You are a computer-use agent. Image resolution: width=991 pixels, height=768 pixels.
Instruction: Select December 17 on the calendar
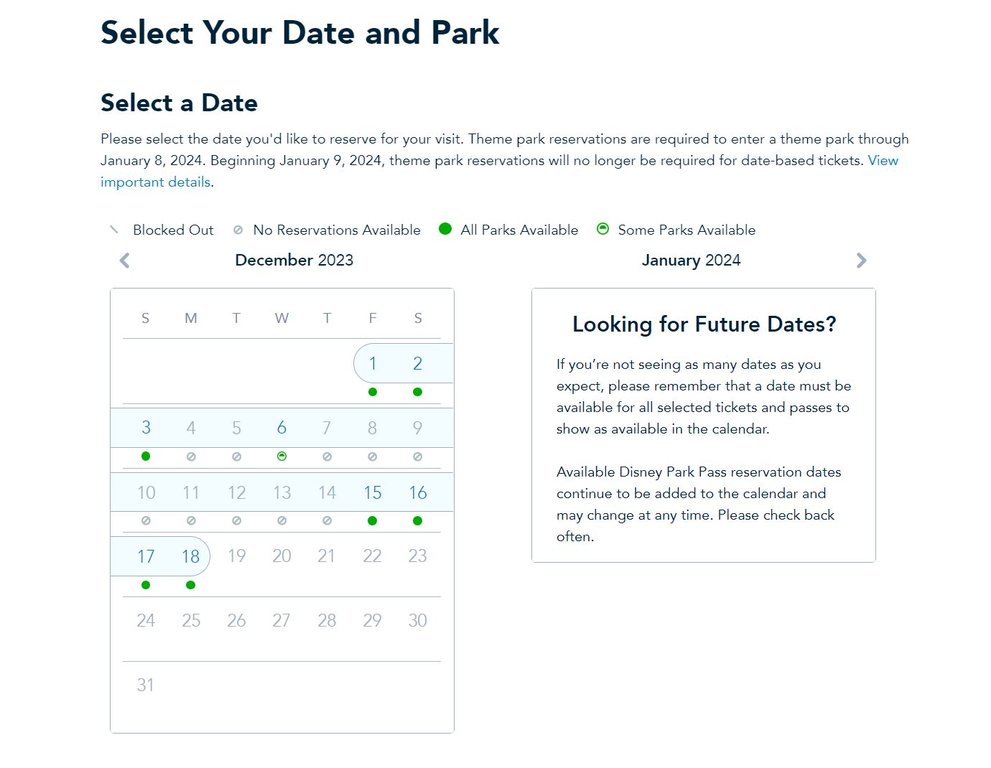tap(146, 557)
